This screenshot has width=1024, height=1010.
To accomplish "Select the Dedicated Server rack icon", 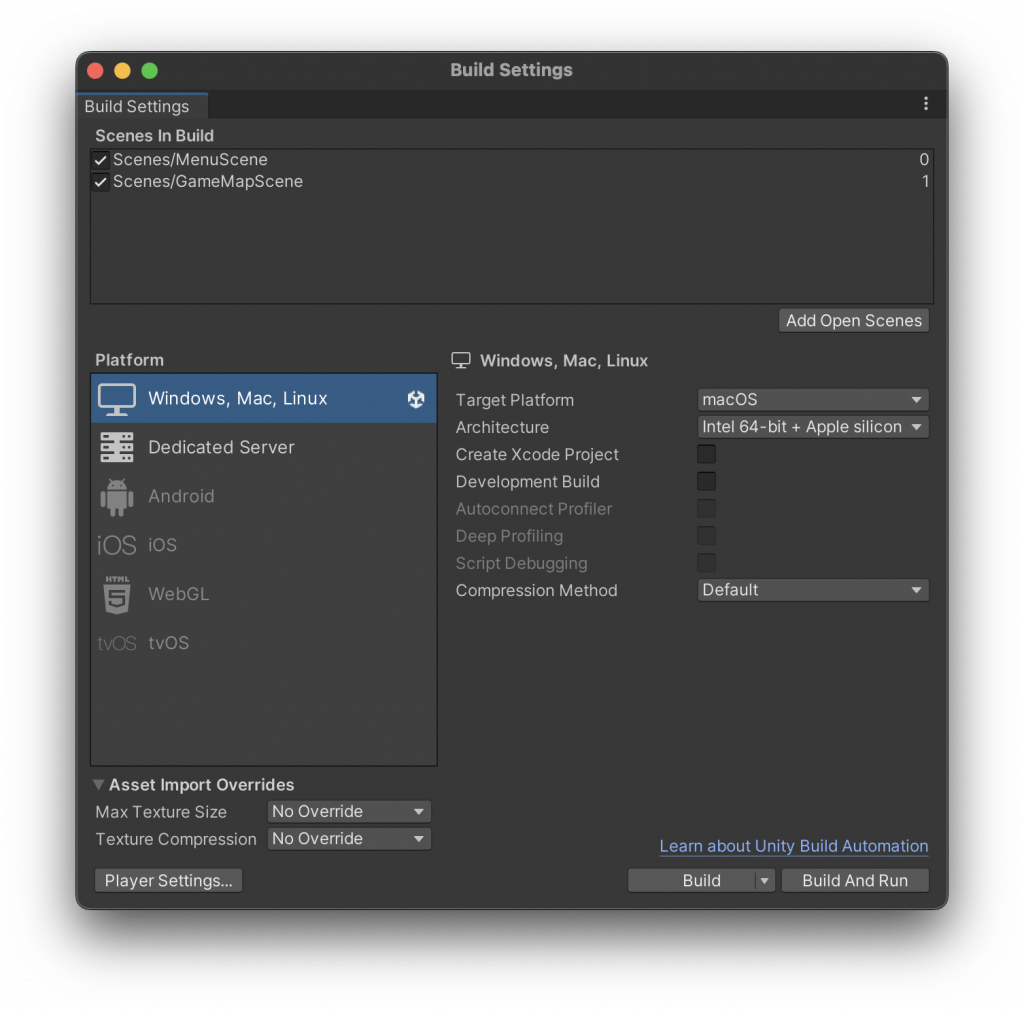I will (x=117, y=447).
